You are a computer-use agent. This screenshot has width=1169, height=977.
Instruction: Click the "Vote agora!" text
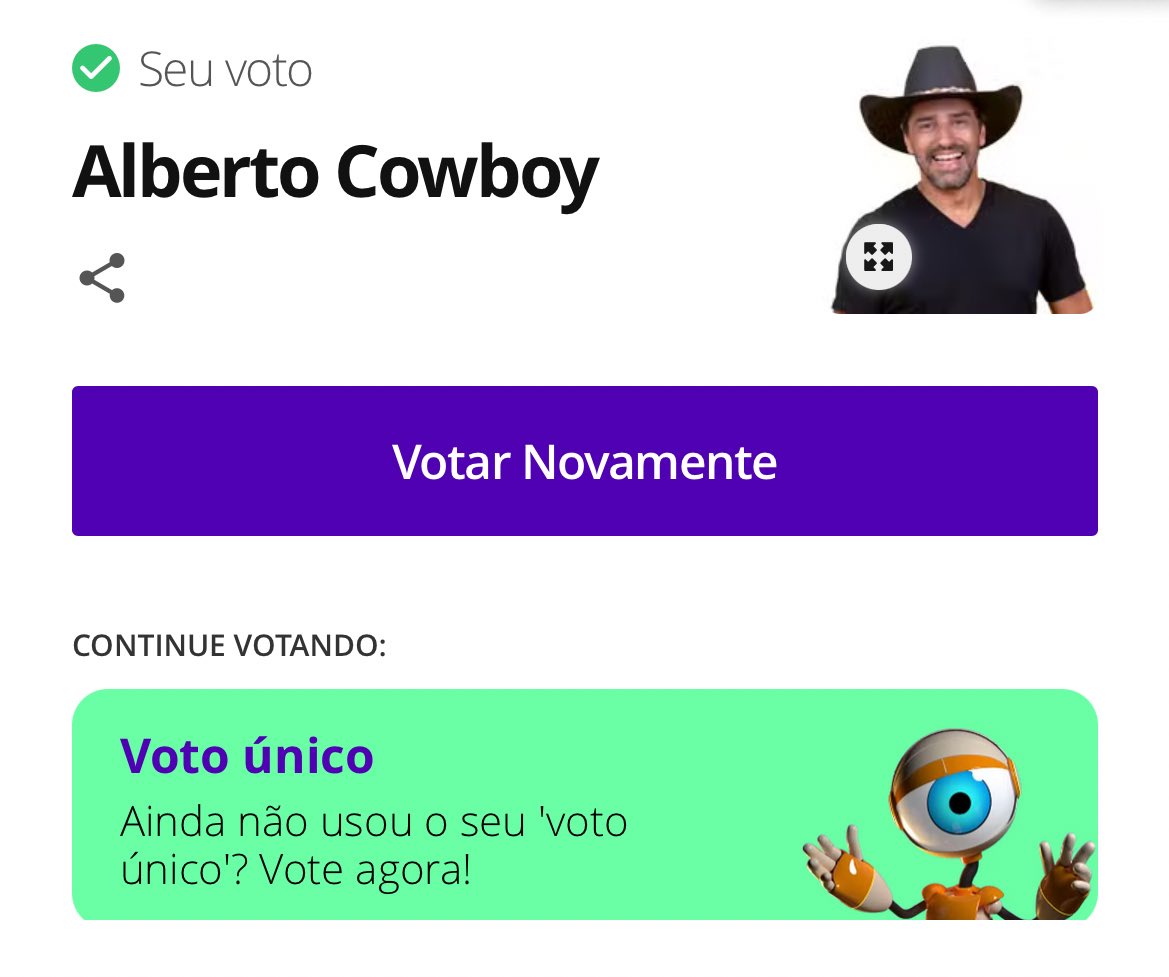coord(365,870)
